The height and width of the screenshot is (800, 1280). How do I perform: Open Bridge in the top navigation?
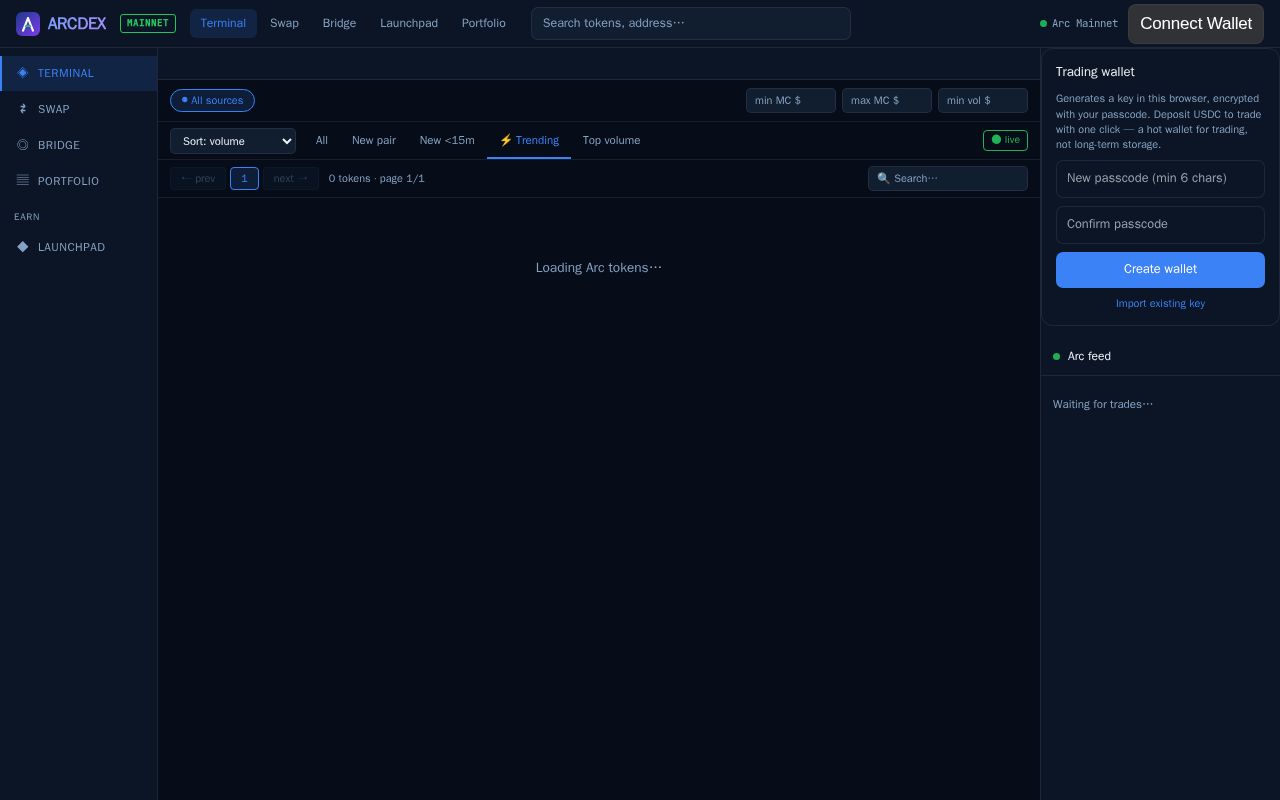pos(339,23)
